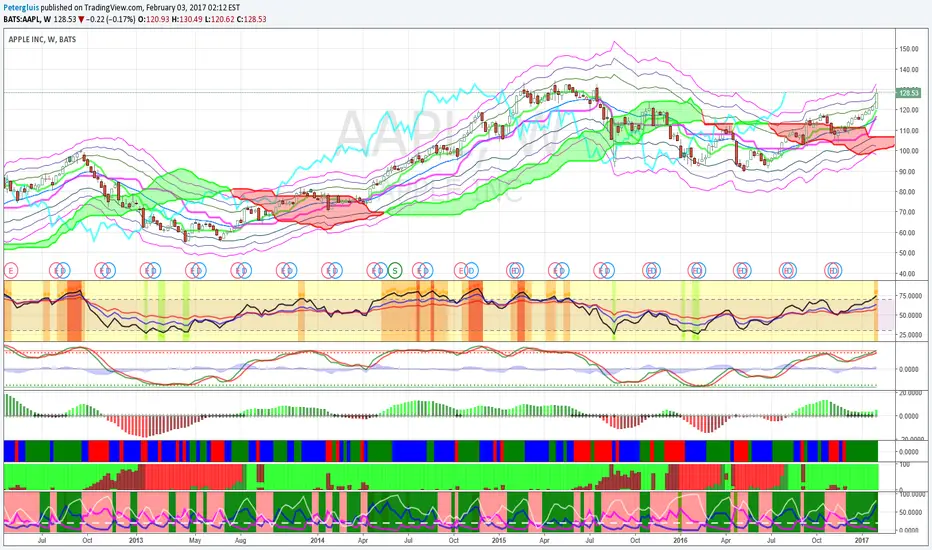
Task: Click the Aug label on time axis
Action: coord(240,540)
